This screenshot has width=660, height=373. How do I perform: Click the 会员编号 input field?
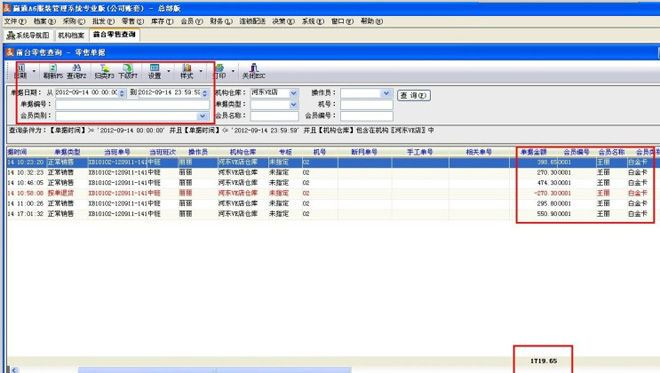pos(366,116)
